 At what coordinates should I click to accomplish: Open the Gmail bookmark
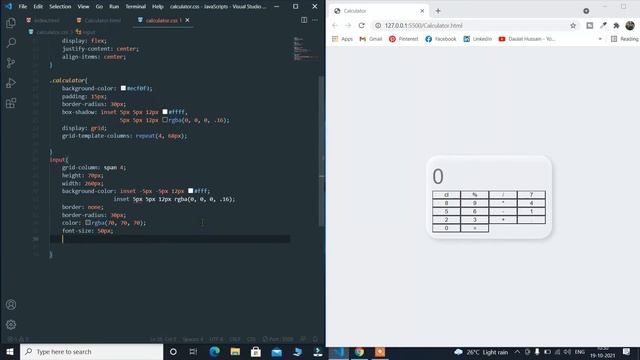pos(371,39)
